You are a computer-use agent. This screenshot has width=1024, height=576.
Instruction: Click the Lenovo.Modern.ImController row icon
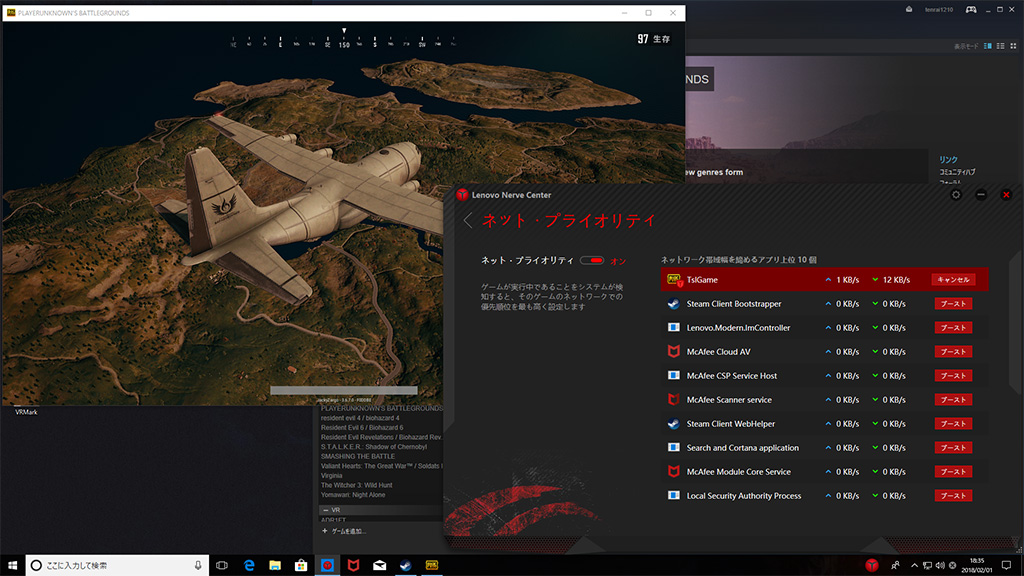coord(673,328)
